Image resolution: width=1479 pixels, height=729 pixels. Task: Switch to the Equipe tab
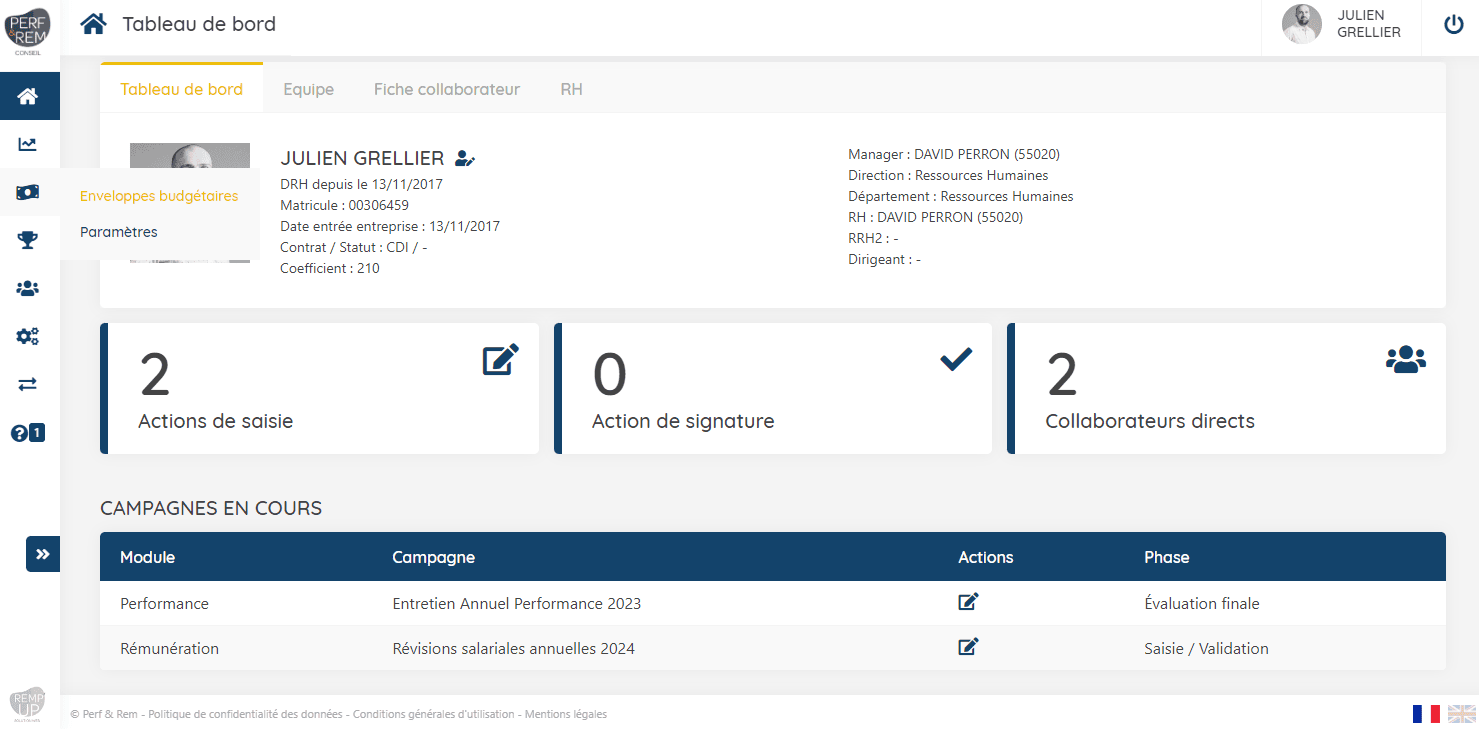tap(308, 89)
